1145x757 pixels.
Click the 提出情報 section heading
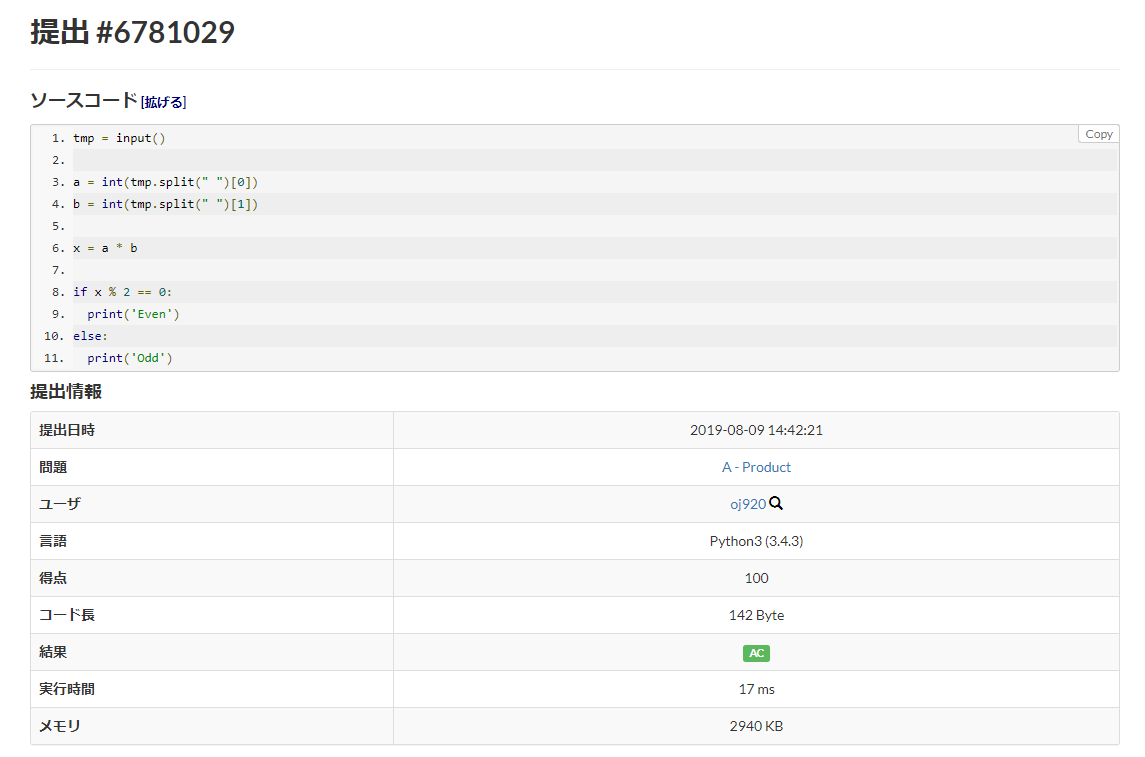[66, 392]
